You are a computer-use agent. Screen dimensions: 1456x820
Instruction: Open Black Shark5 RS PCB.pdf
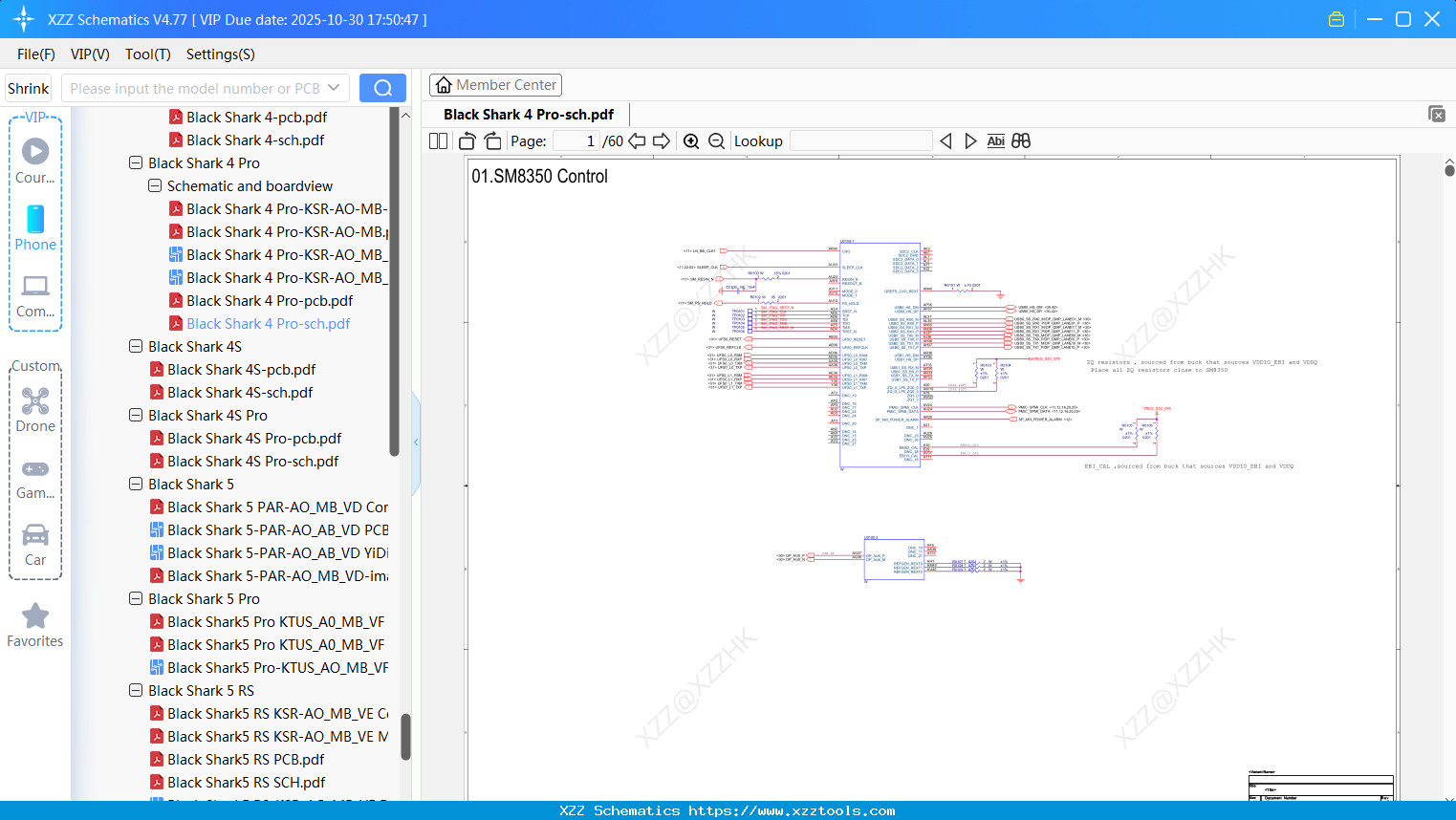[x=246, y=760]
